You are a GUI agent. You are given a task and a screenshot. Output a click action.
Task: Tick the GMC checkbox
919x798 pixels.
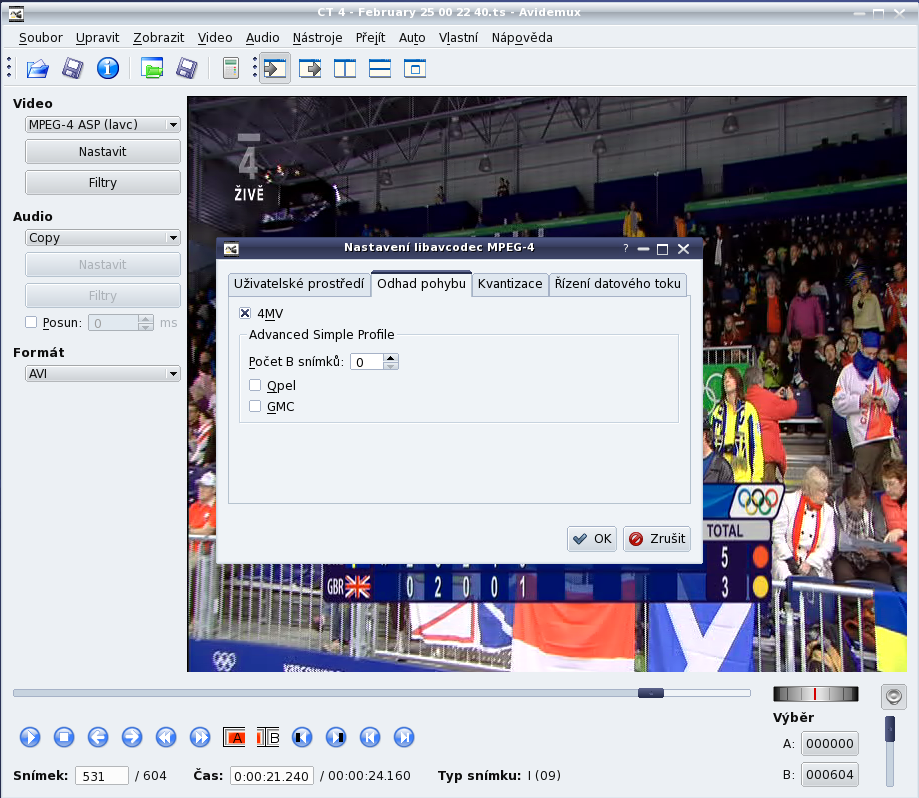pos(255,406)
